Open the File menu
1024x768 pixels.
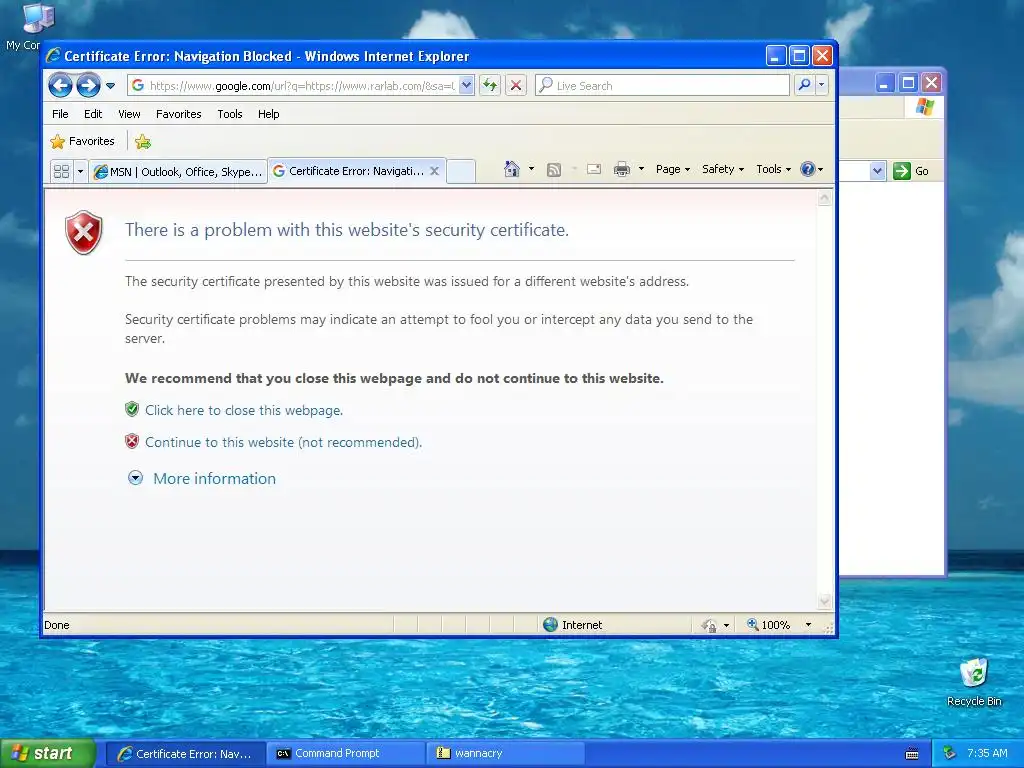pos(60,114)
